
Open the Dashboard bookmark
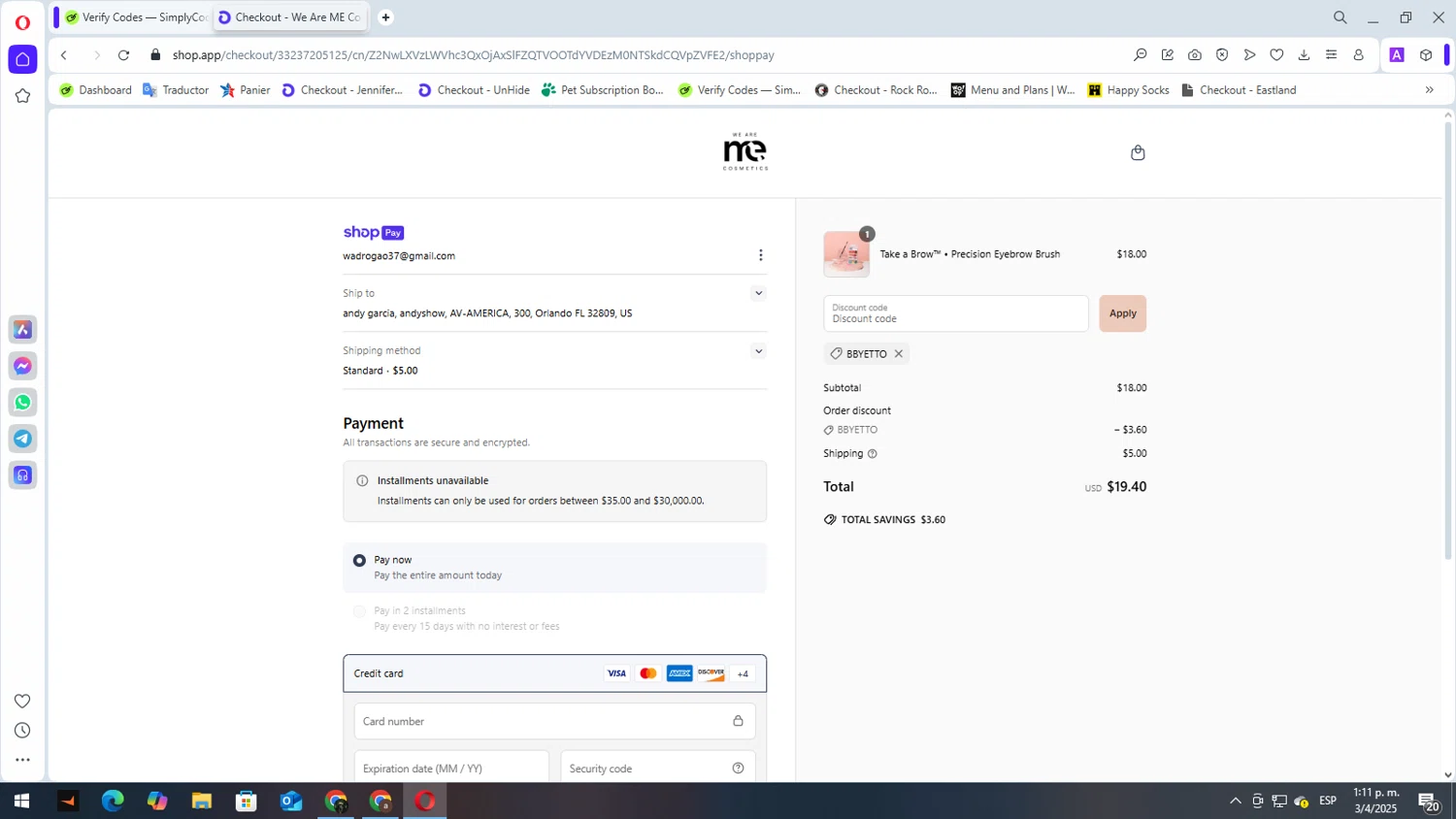96,90
